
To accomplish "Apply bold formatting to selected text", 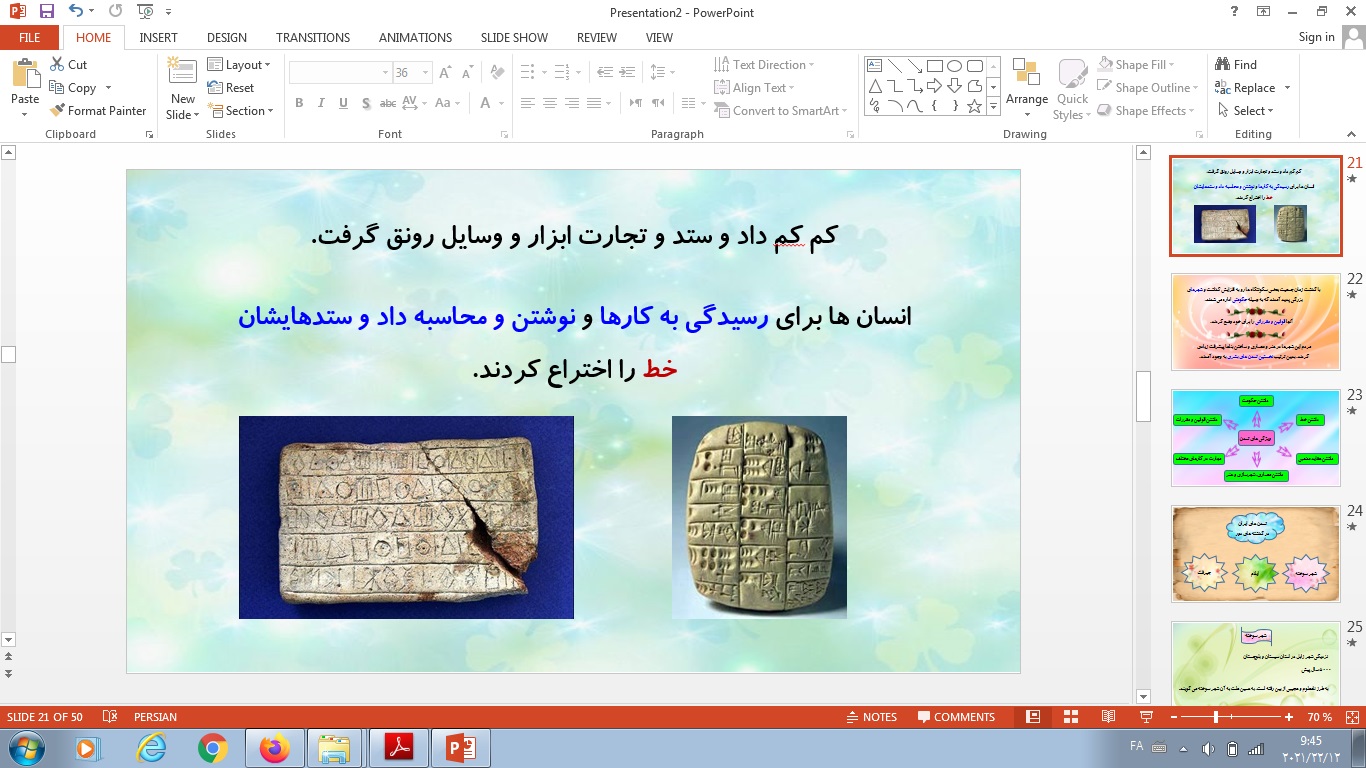I will (x=298, y=103).
